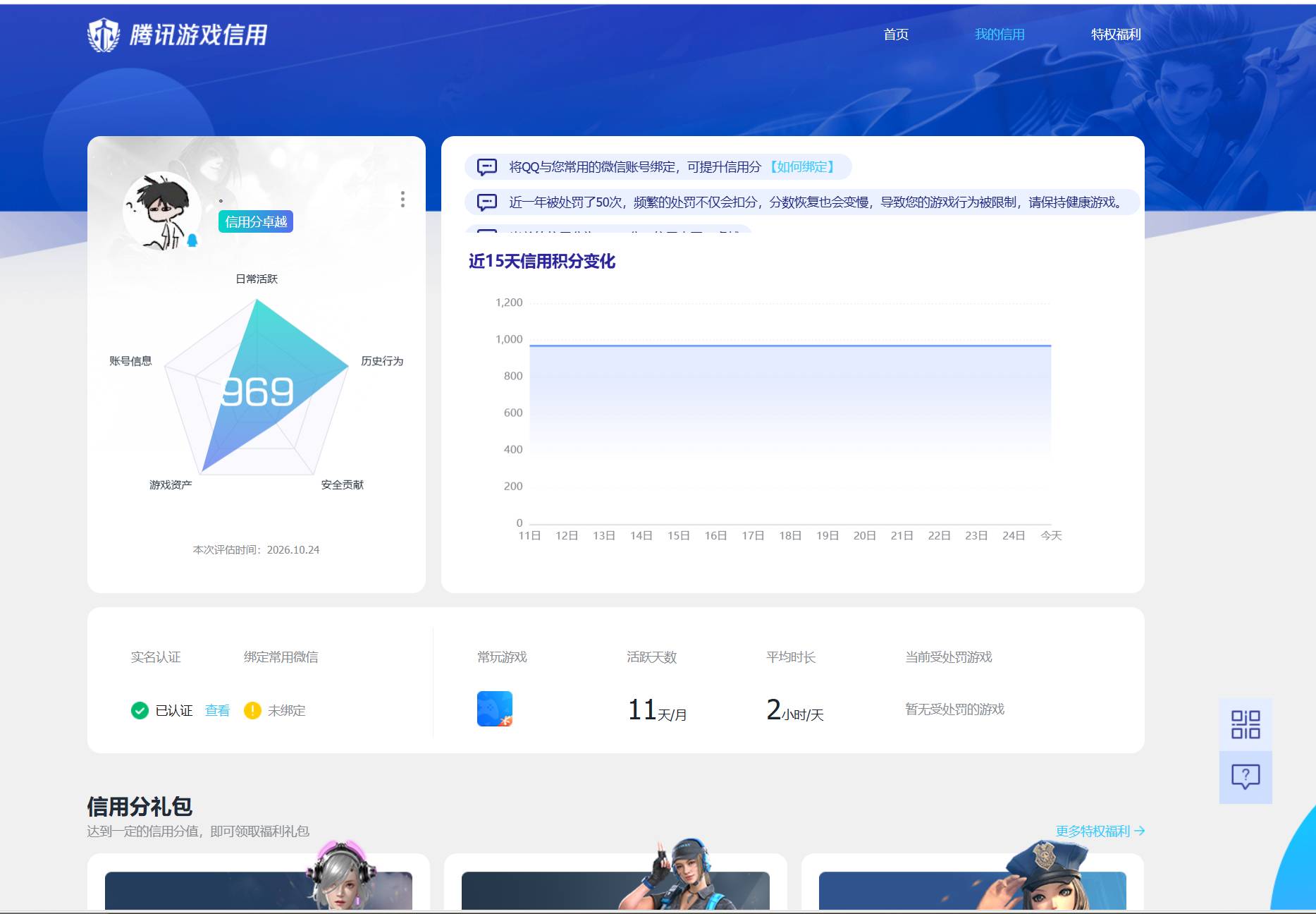1316x914 pixels.
Task: Click the Tencent Game Credit shield logo
Action: click(x=104, y=35)
